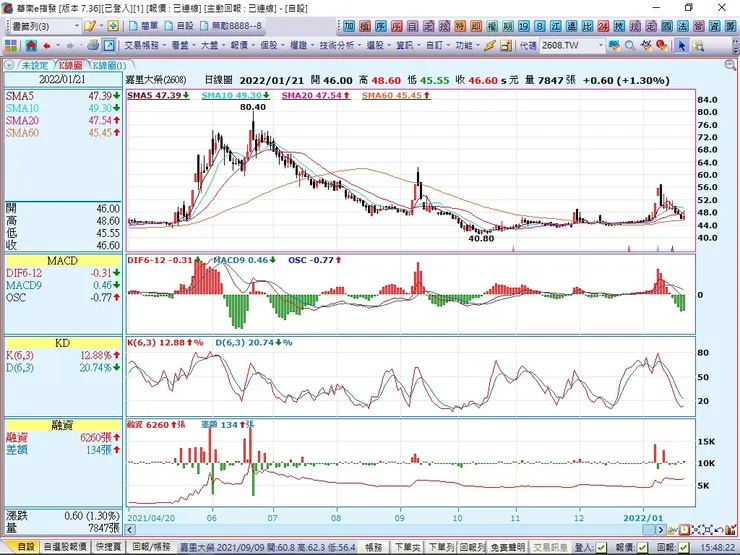The width and height of the screenshot is (740, 555).
Task: Click the popout window arrow icon
Action: [x=109, y=46]
